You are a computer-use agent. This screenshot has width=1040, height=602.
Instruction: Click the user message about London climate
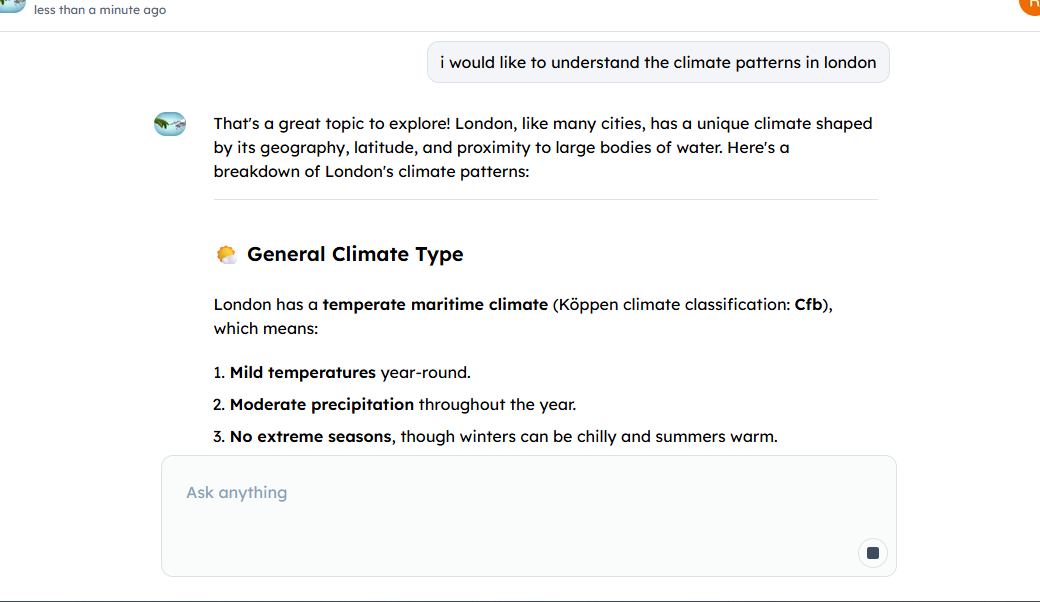(x=658, y=62)
